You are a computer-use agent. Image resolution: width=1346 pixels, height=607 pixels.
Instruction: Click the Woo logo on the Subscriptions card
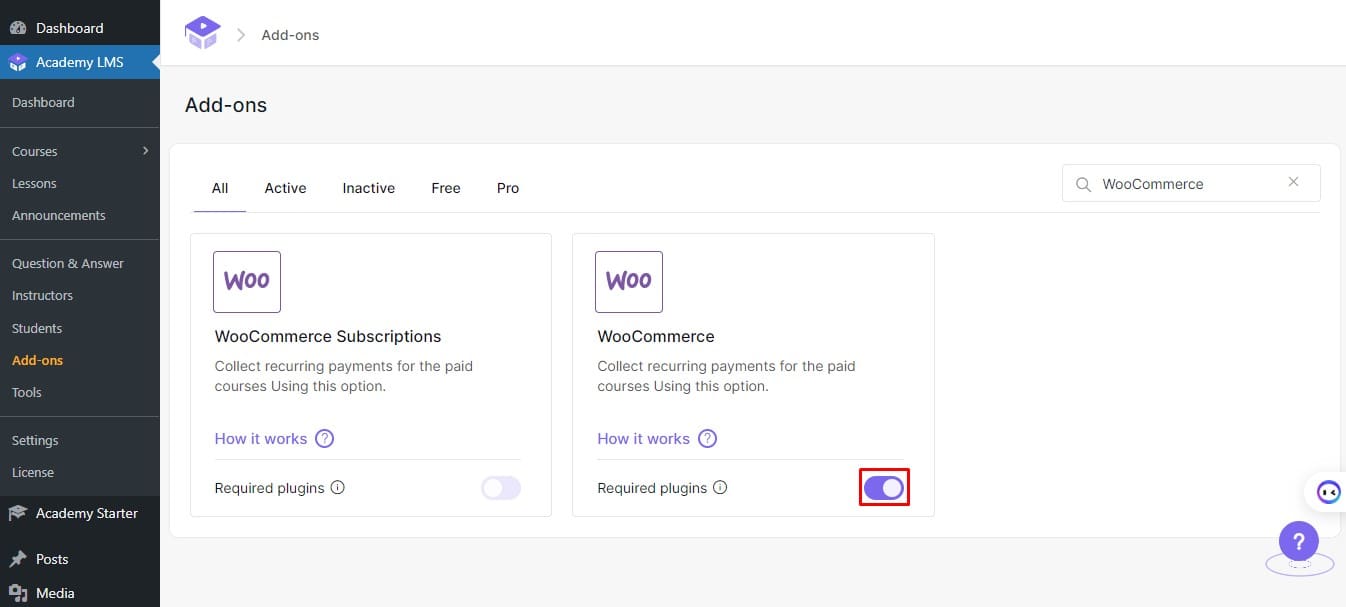tap(246, 281)
